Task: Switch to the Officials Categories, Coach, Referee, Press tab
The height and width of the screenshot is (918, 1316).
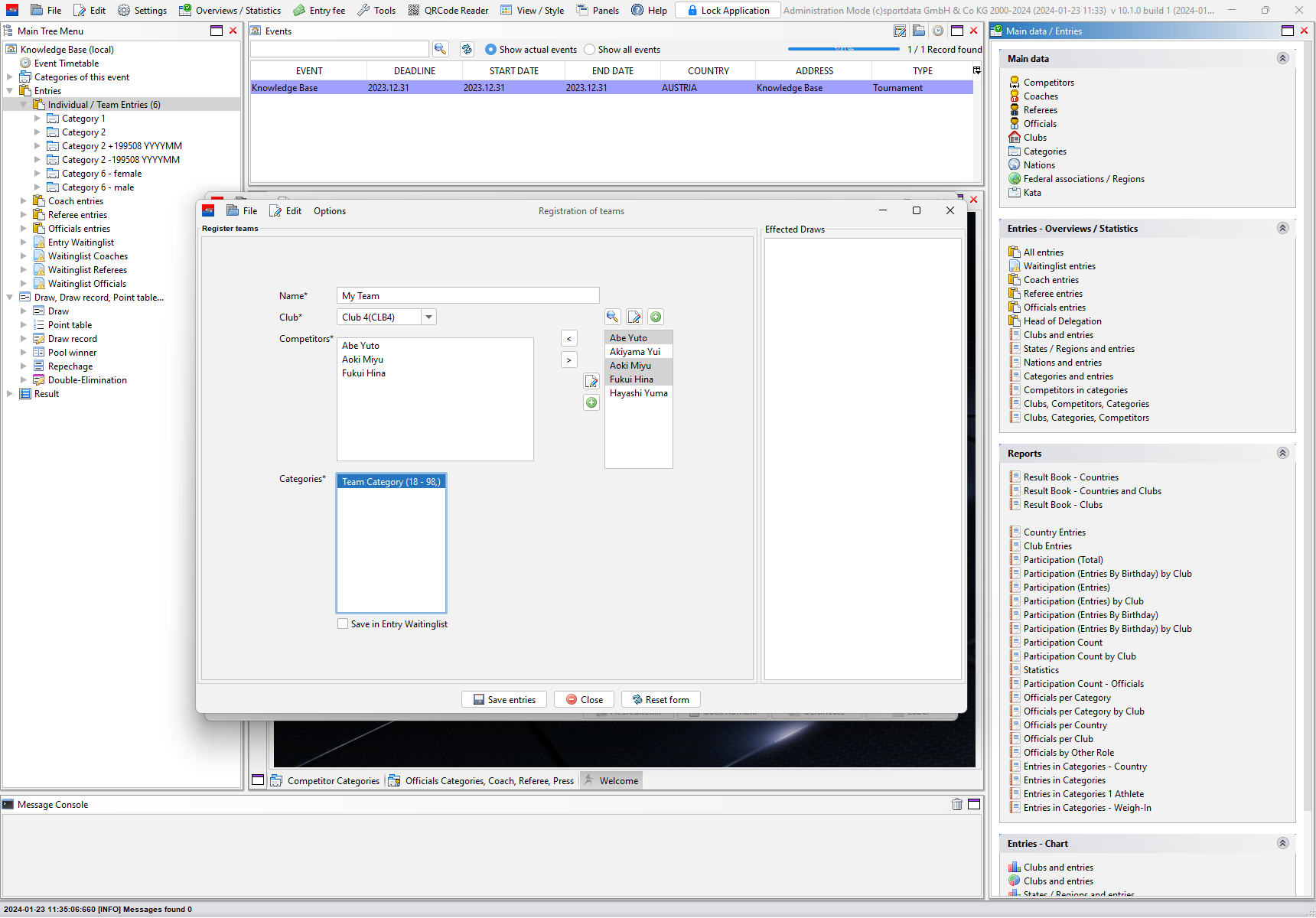Action: pos(481,780)
